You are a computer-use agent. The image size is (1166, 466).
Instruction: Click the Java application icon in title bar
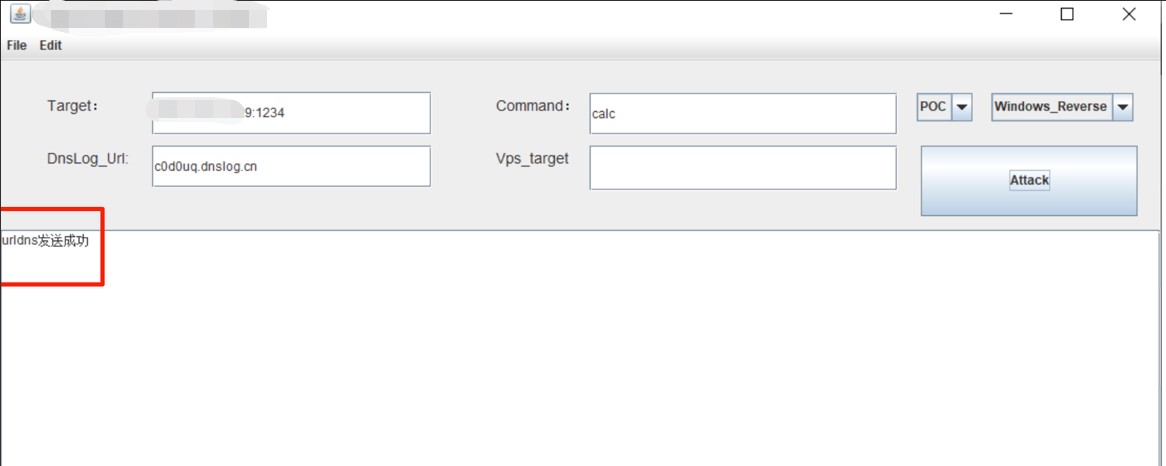tap(20, 13)
